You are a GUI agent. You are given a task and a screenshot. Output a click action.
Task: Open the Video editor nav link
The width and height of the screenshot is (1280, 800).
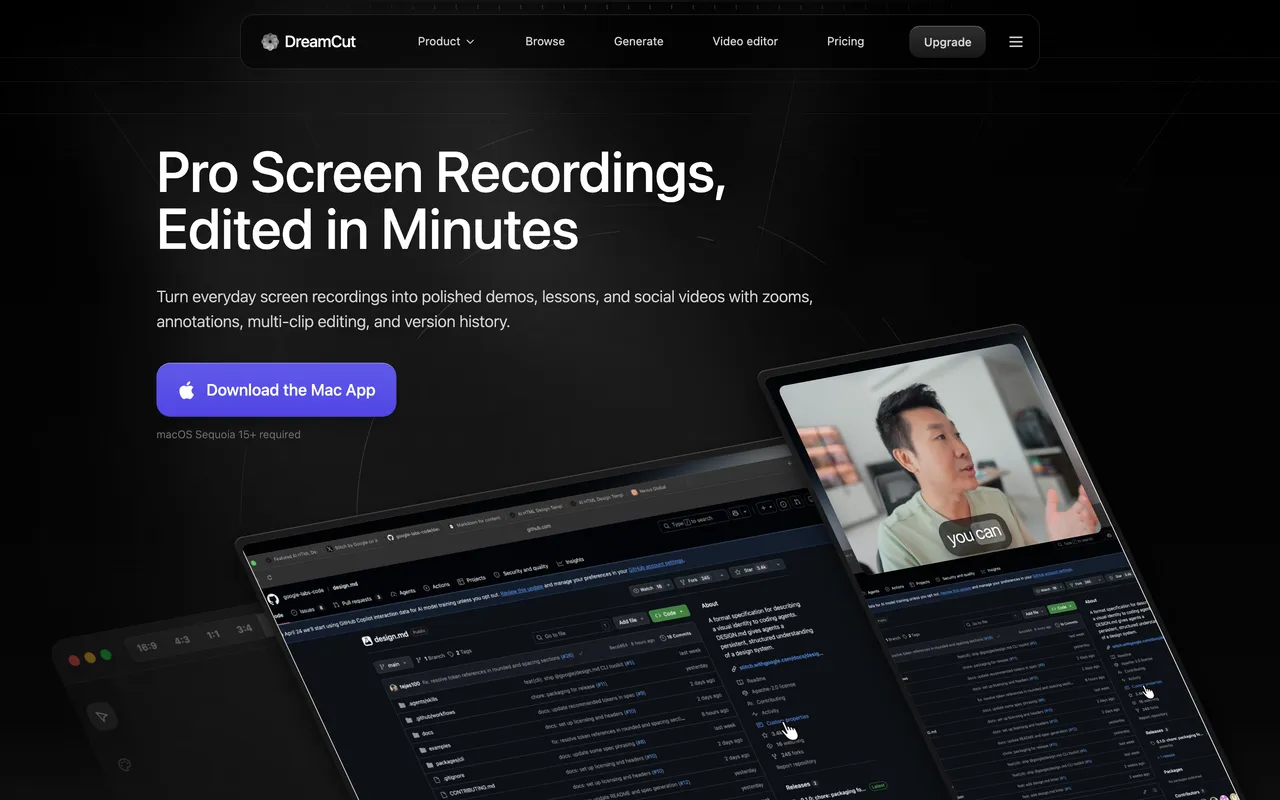point(745,42)
